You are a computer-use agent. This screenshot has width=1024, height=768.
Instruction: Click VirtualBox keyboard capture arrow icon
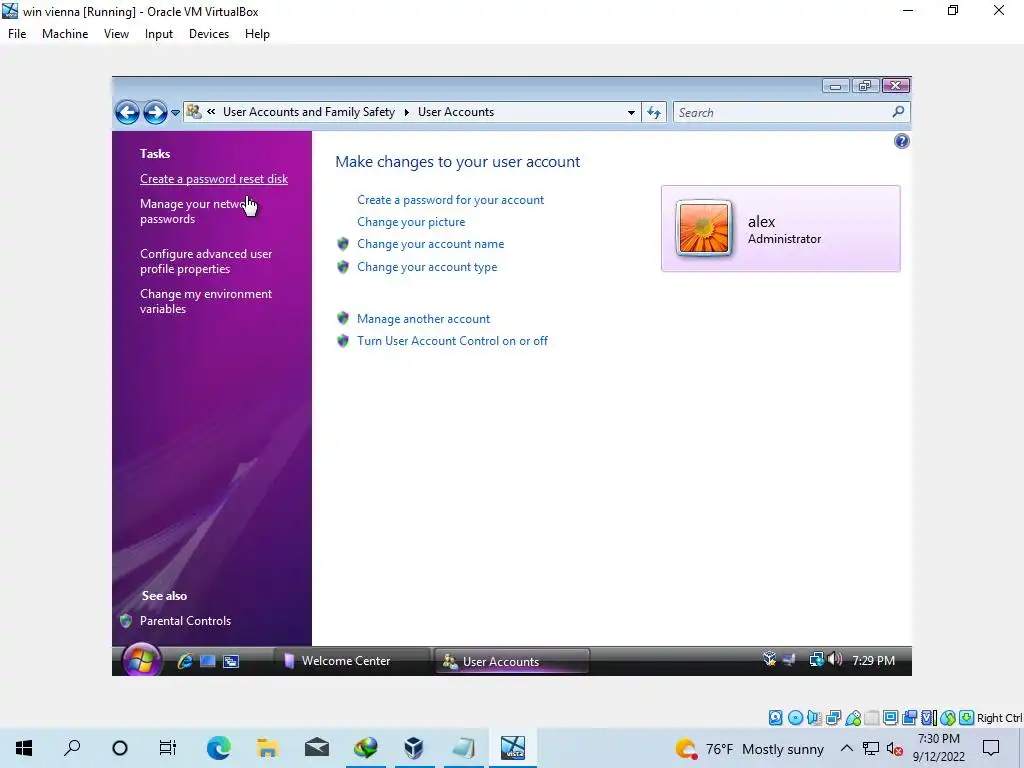tap(967, 718)
